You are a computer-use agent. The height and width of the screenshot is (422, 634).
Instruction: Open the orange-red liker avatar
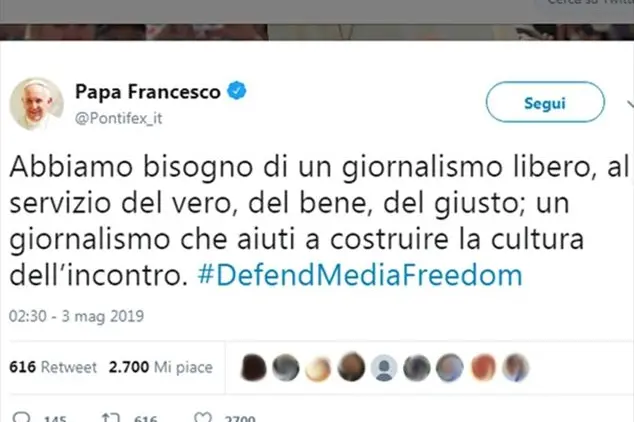click(483, 368)
